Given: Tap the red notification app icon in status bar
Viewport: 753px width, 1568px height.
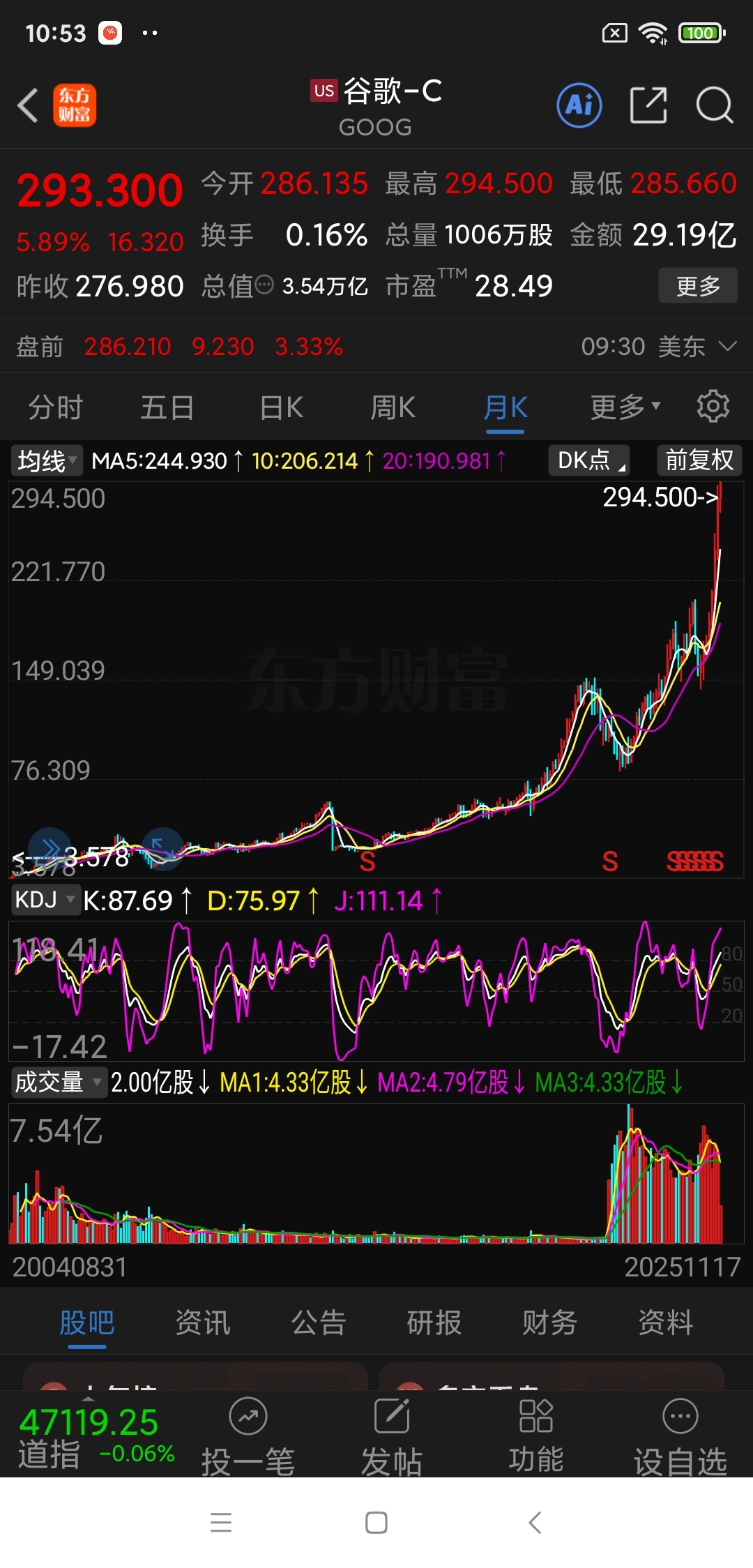Looking at the screenshot, I should click(110, 33).
